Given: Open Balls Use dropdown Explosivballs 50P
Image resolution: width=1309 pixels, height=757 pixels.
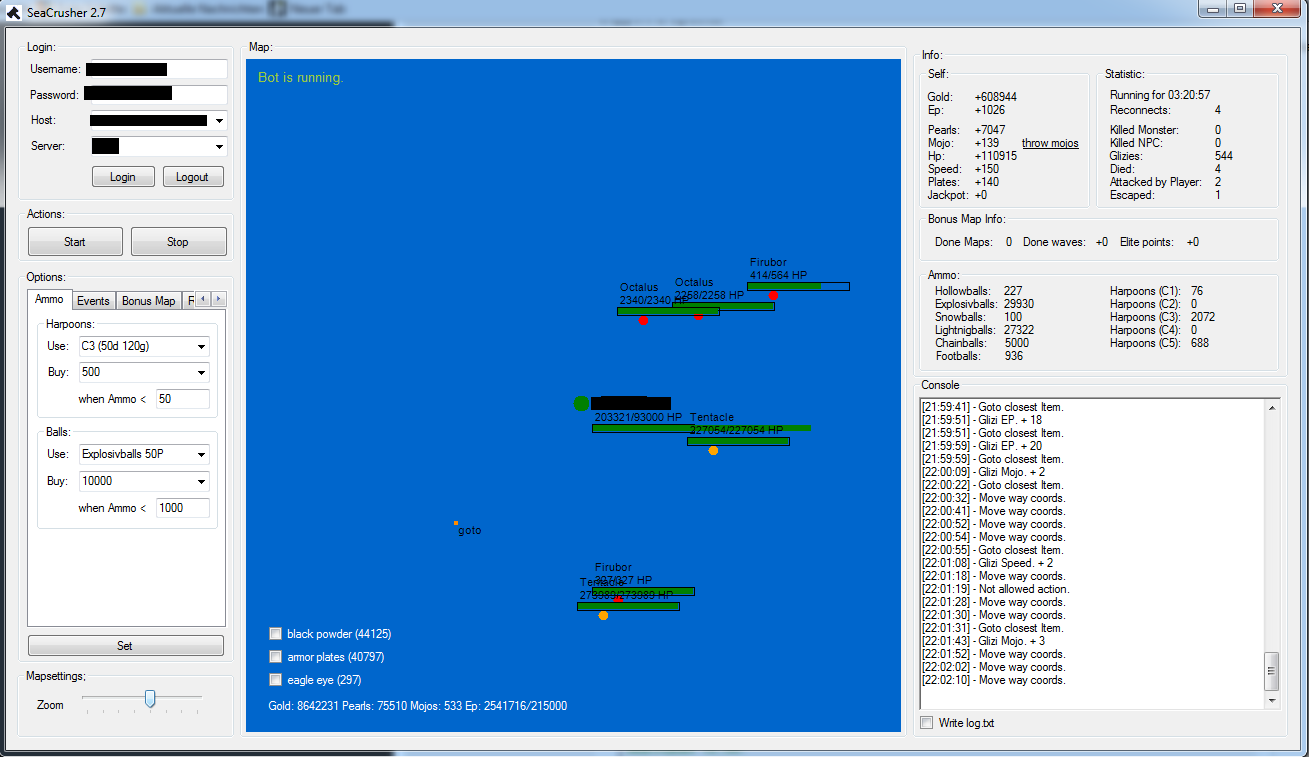Looking at the screenshot, I should coord(143,454).
